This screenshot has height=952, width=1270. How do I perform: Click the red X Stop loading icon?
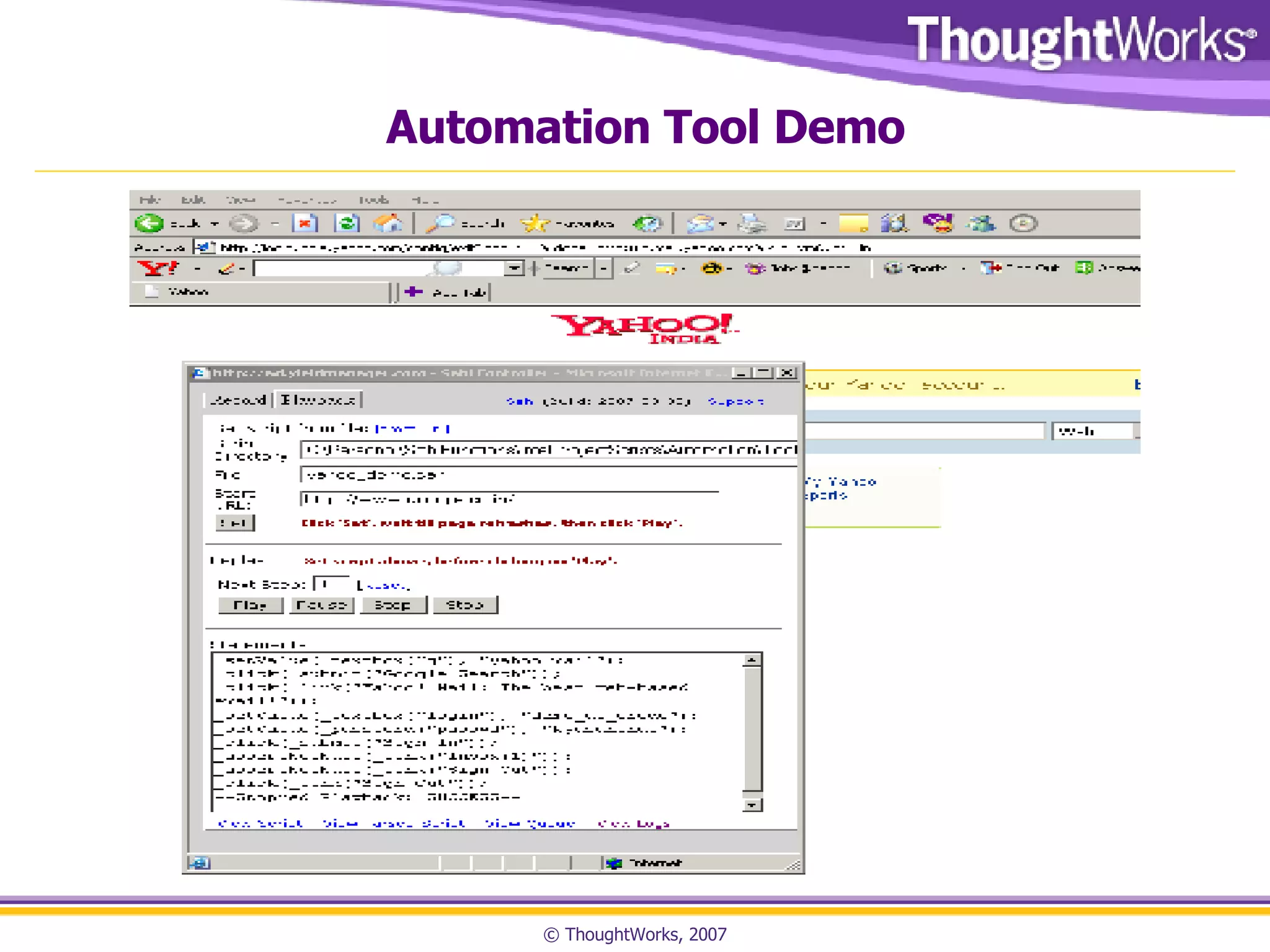click(305, 223)
